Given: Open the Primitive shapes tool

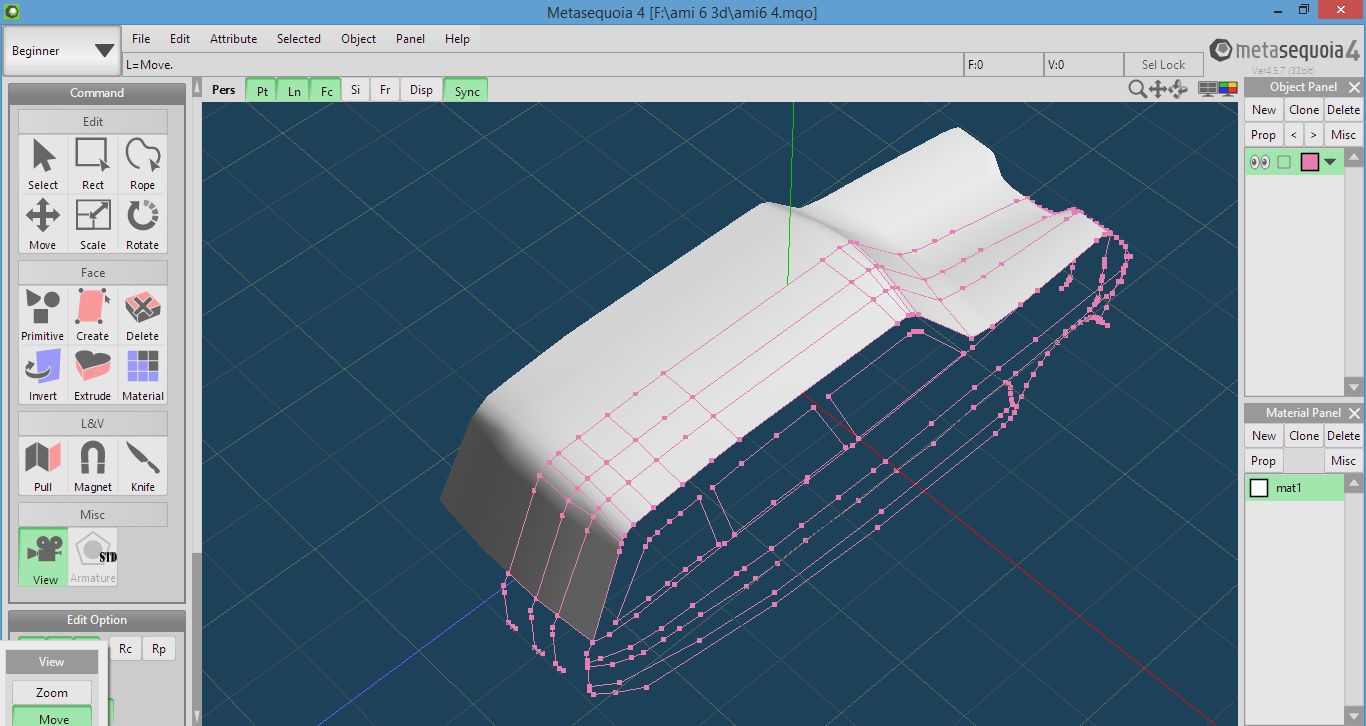Looking at the screenshot, I should (43, 315).
